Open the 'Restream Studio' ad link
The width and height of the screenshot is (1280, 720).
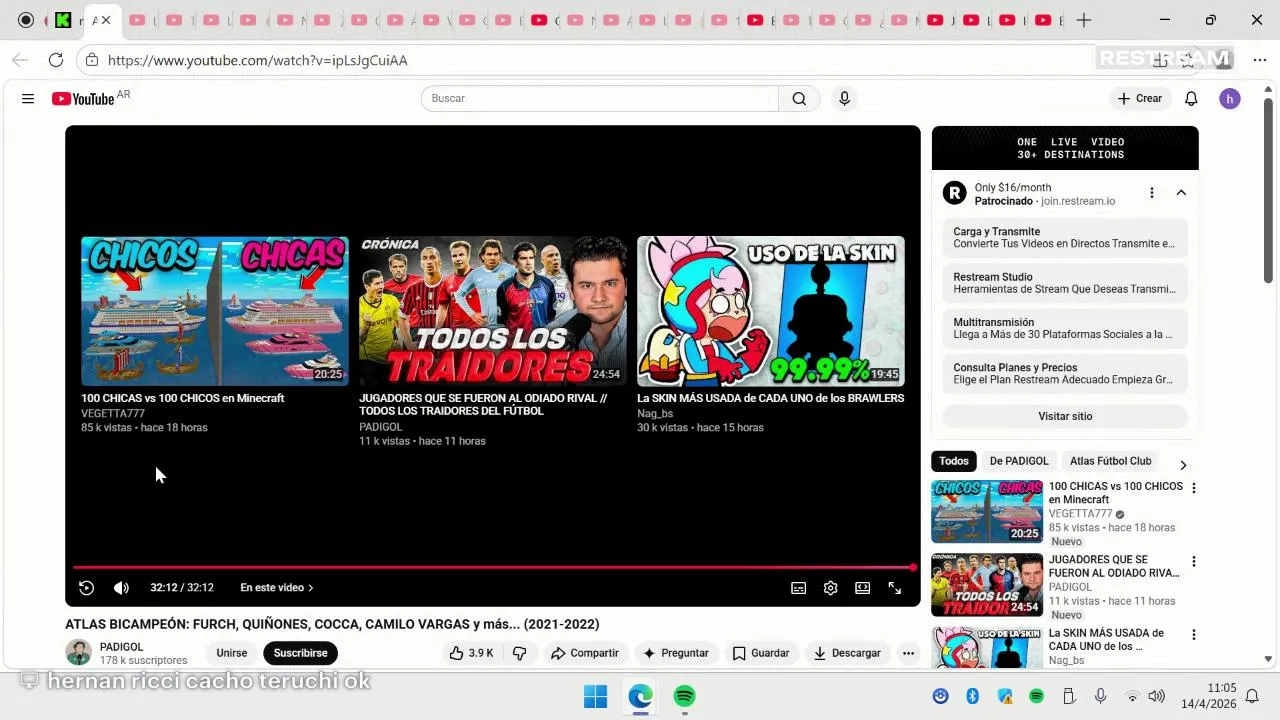tap(1065, 283)
